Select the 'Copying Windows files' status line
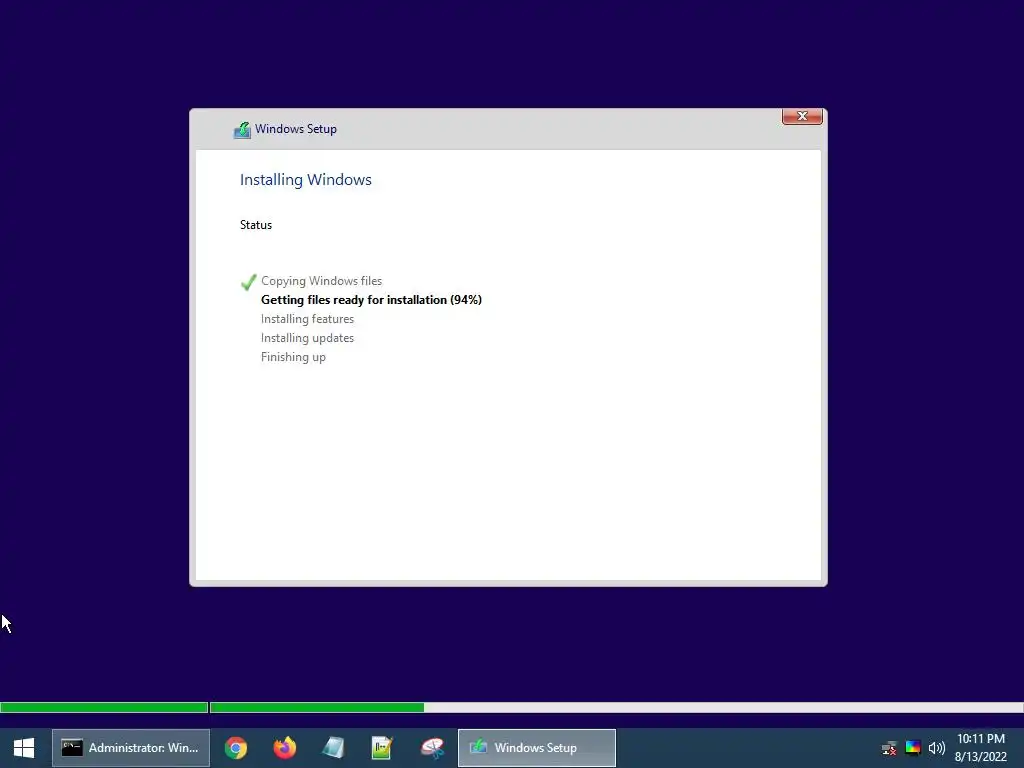 (x=321, y=281)
